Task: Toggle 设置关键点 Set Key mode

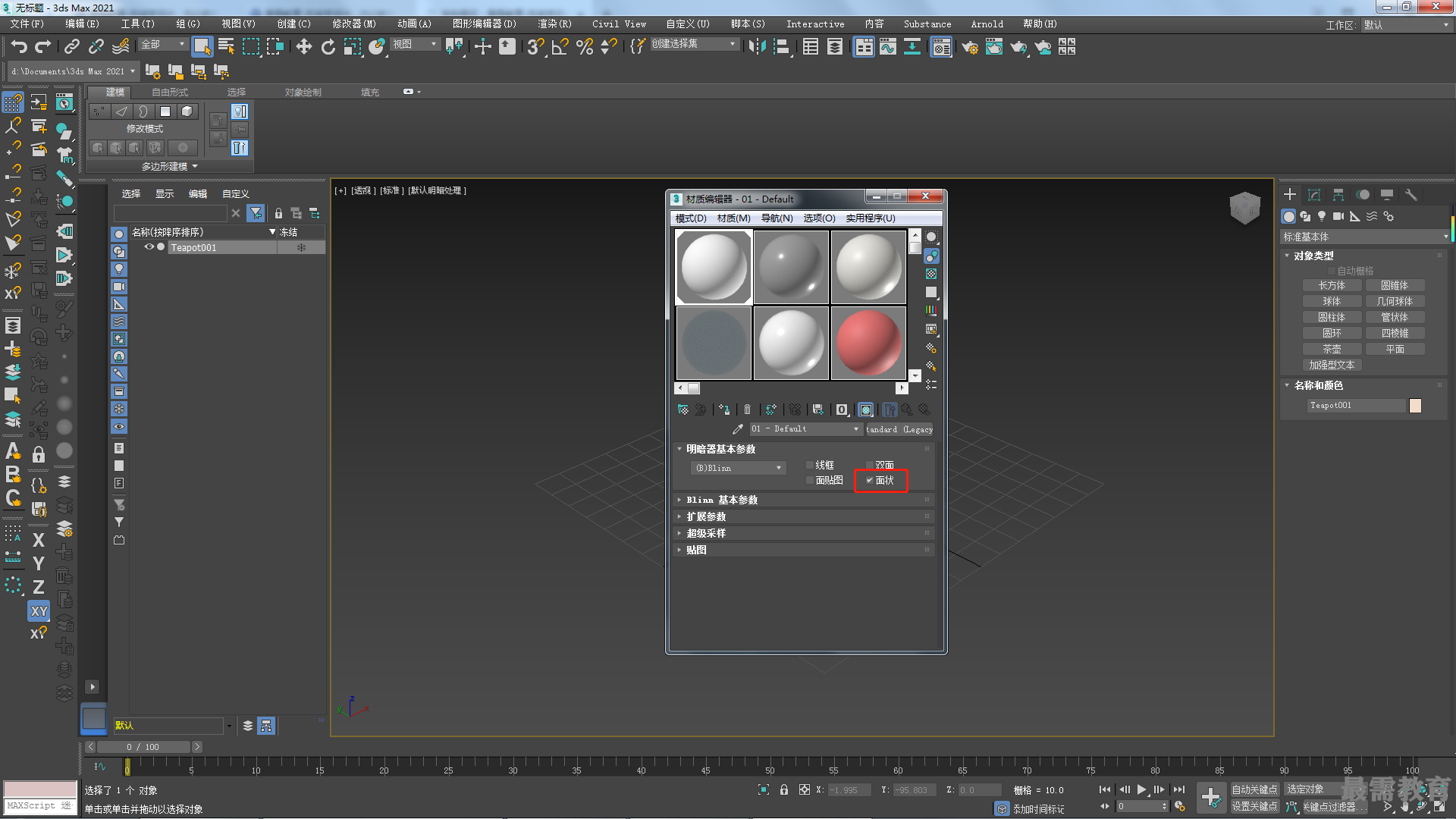Action: (1254, 806)
